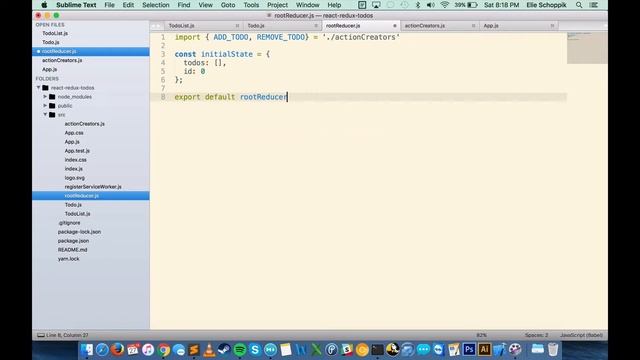Switch to the App.js tab
Viewport: 640px width, 360px height.
[491, 26]
